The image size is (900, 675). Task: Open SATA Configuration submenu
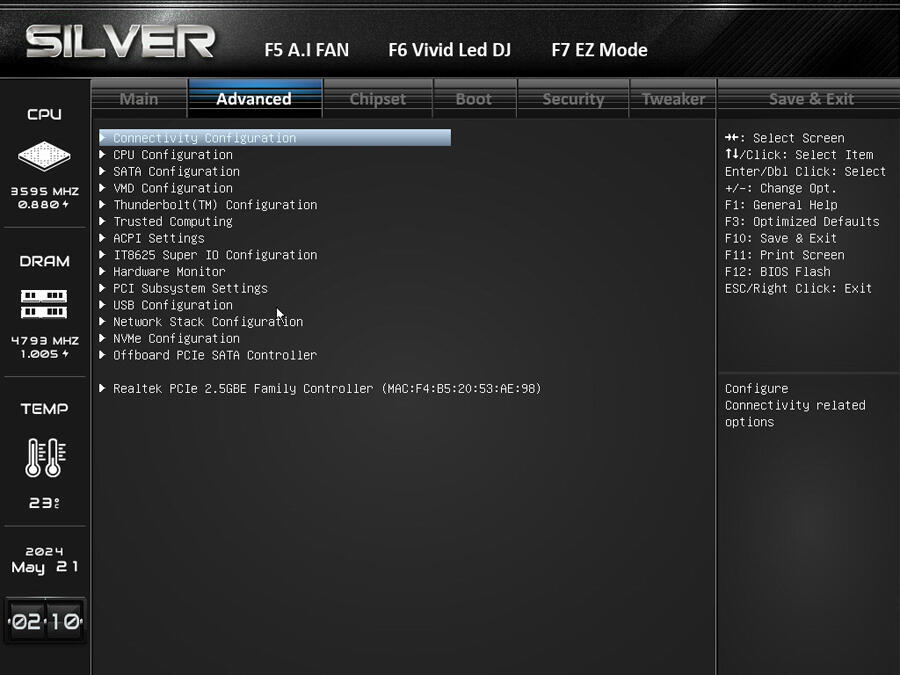pyautogui.click(x=176, y=171)
